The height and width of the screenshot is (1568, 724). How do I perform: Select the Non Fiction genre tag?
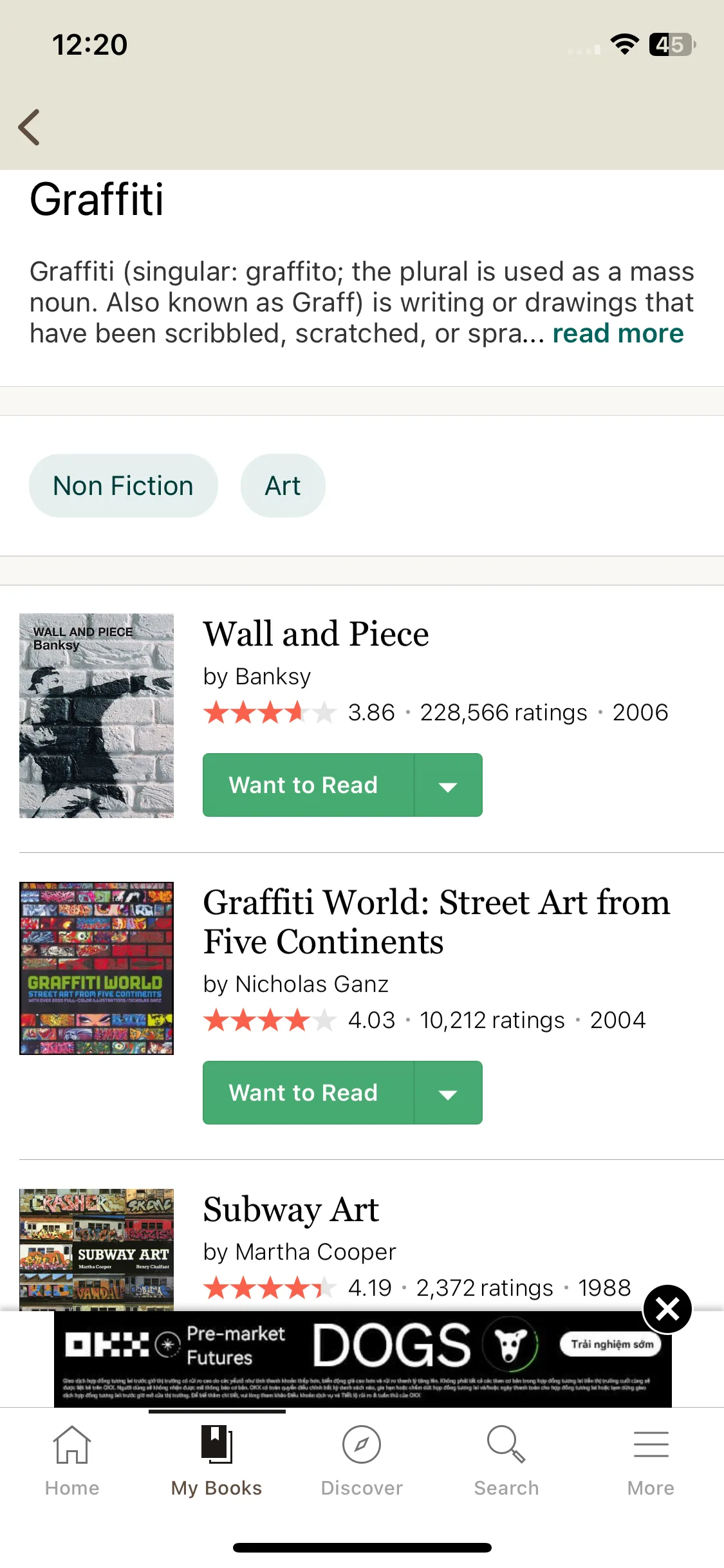(x=124, y=486)
